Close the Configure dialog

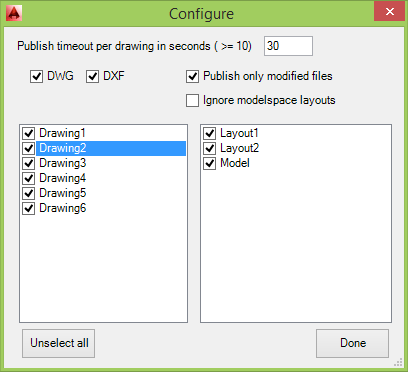pyautogui.click(x=389, y=12)
